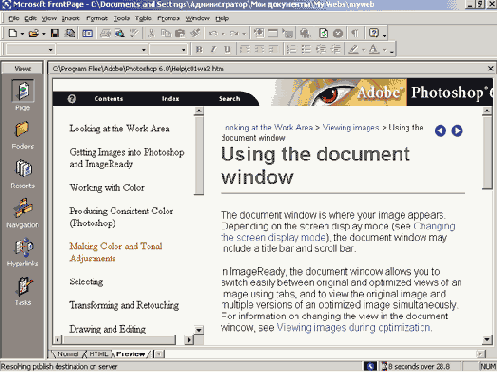Switch to the HTML tab
Viewport: 497px width, 372px height.
click(x=99, y=354)
